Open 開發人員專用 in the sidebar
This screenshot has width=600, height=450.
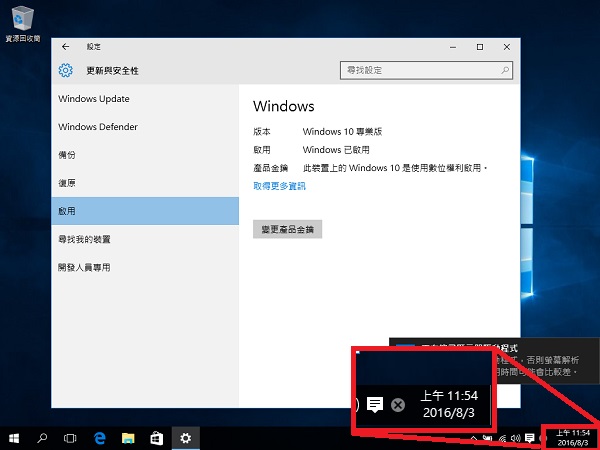coord(145,267)
